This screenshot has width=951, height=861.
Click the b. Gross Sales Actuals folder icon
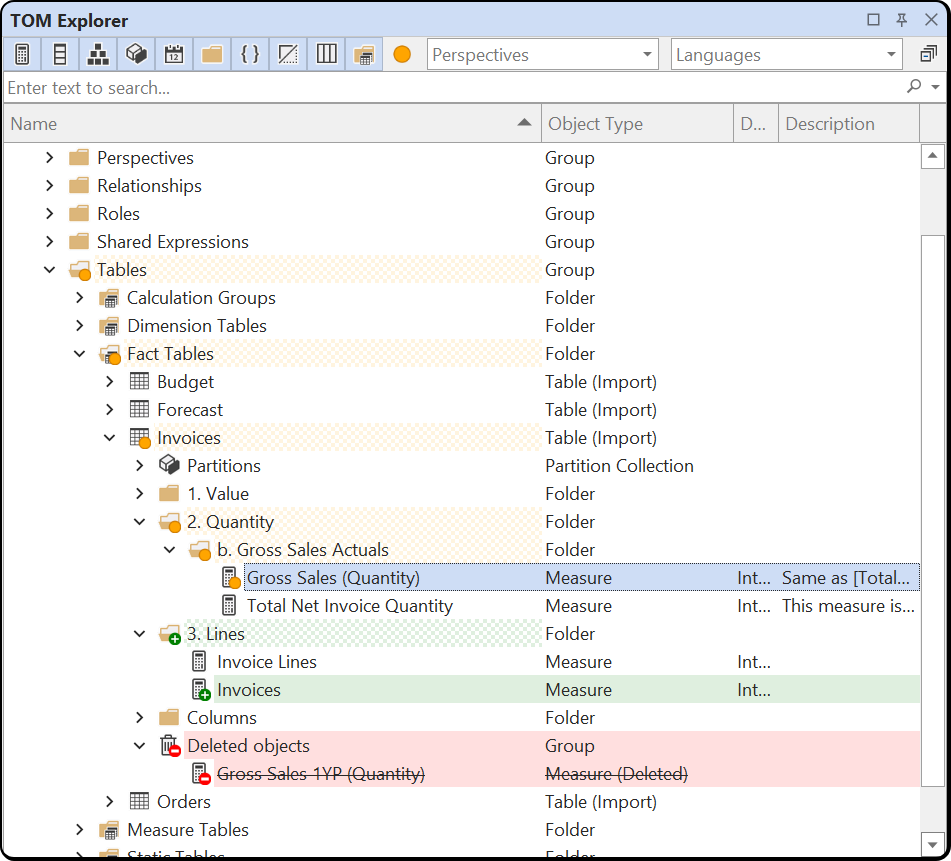[200, 551]
